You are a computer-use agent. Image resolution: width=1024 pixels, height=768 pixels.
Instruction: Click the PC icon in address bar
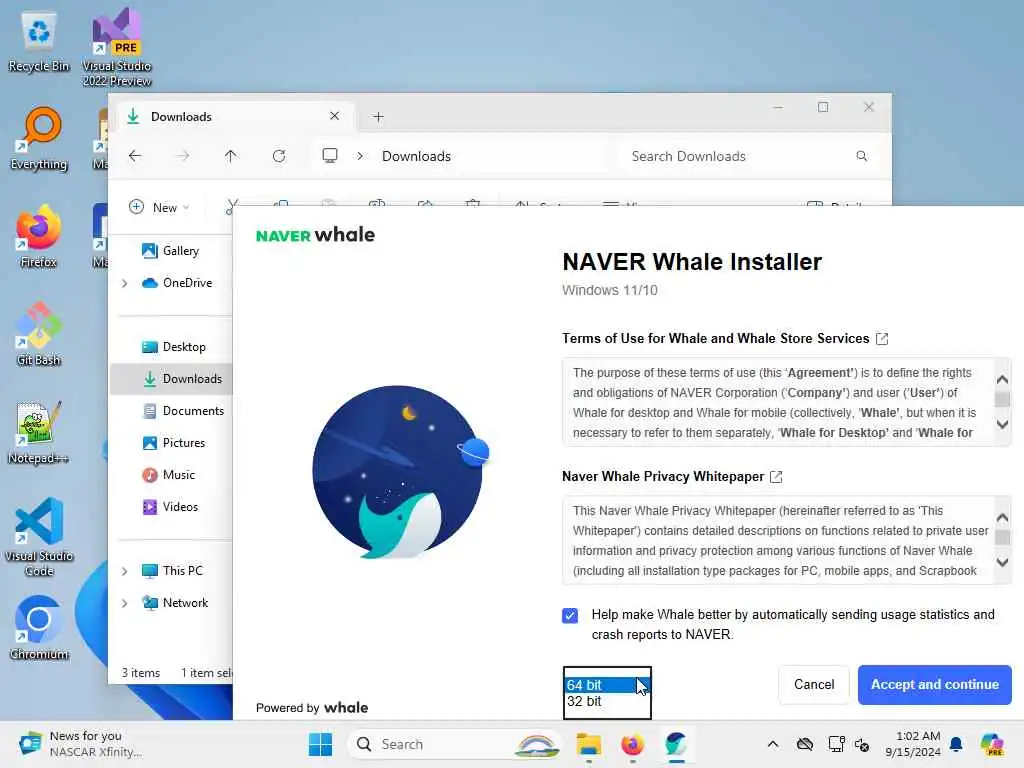click(330, 155)
